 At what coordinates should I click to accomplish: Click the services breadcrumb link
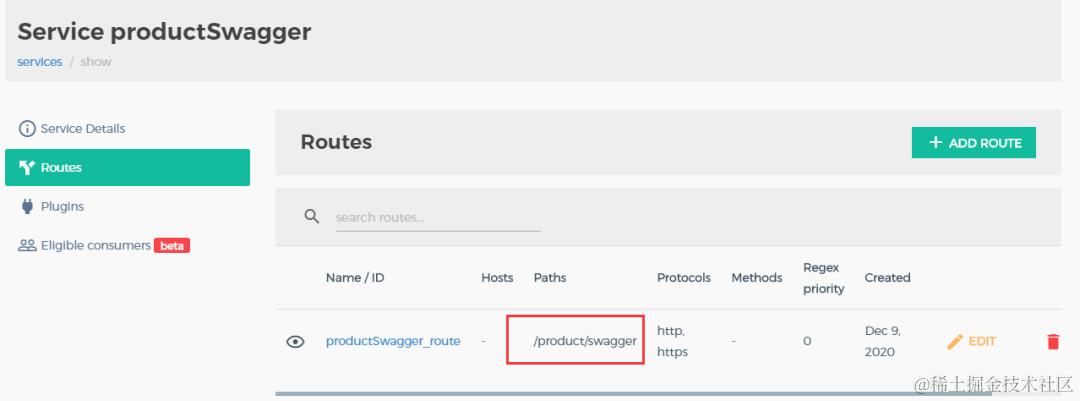click(x=40, y=62)
